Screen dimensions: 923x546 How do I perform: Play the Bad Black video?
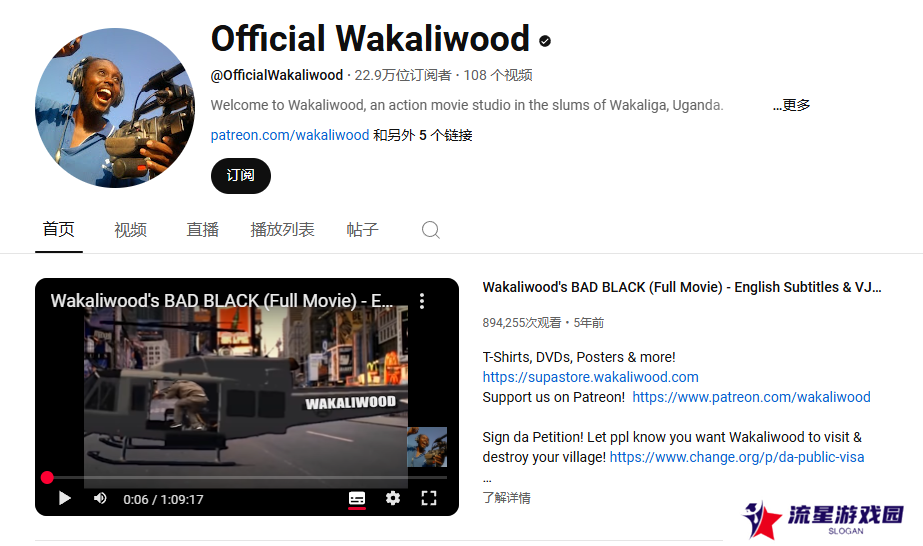coord(65,499)
